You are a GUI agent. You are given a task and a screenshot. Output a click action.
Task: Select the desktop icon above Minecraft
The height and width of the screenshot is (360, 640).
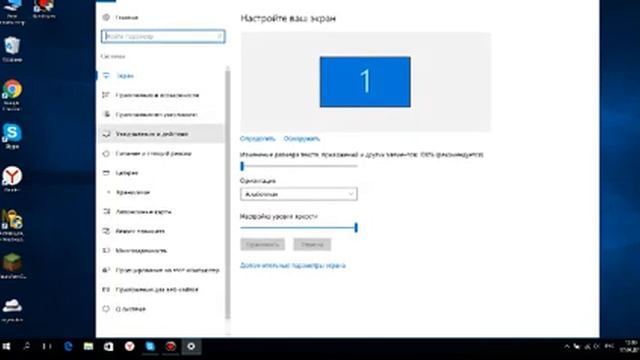point(12,225)
